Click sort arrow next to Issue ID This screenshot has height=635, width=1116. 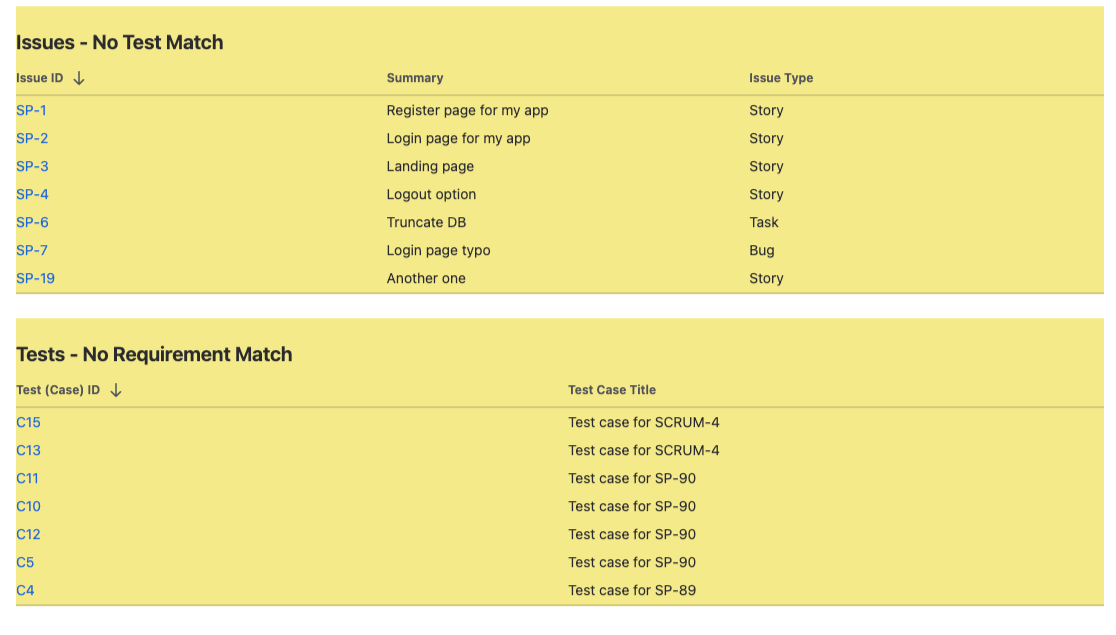tap(79, 78)
